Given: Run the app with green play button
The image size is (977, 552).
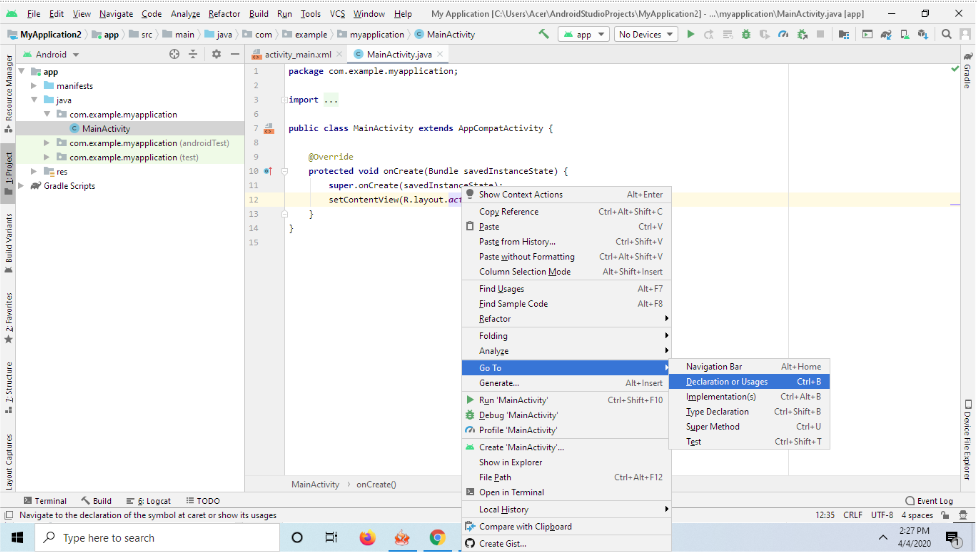Looking at the screenshot, I should tap(690, 34).
